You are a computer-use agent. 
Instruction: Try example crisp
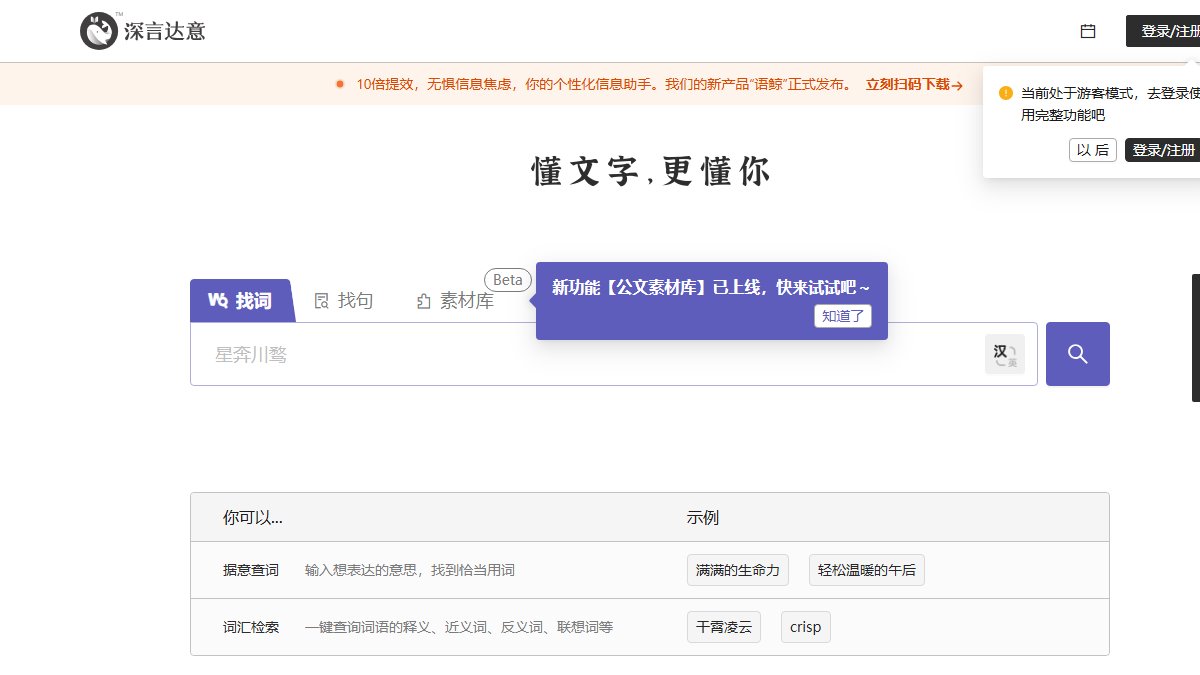pos(805,627)
